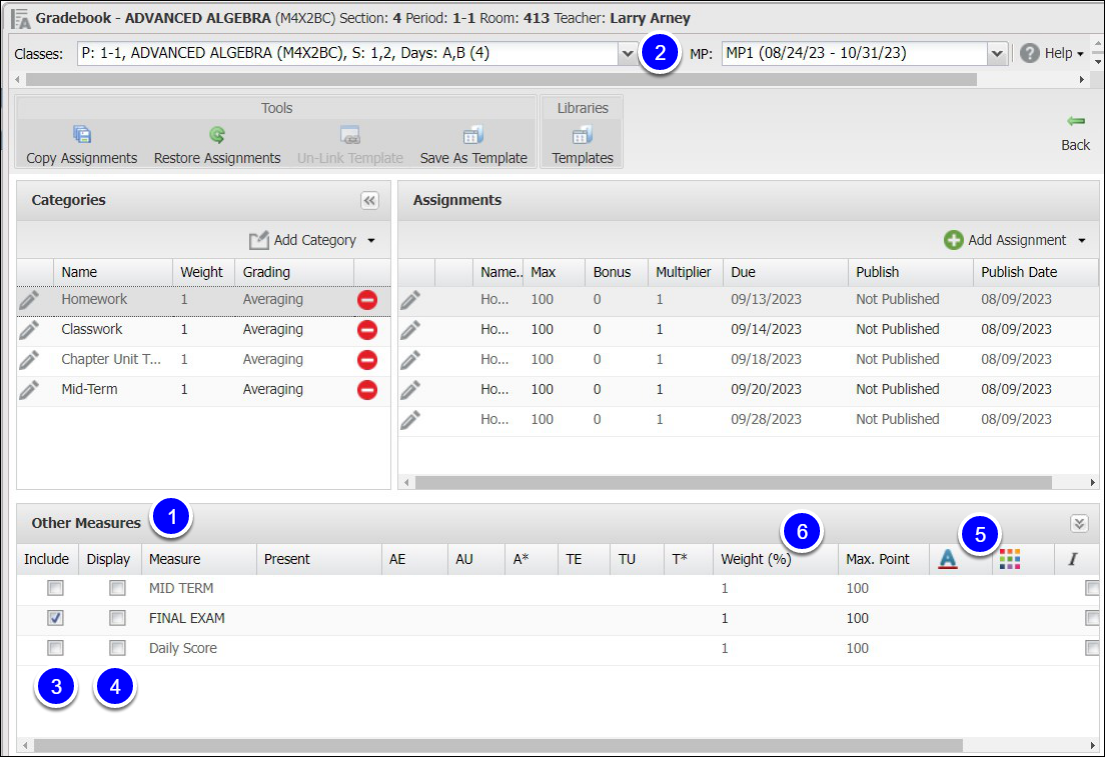Check Display for Daily Score measure

(x=118, y=648)
